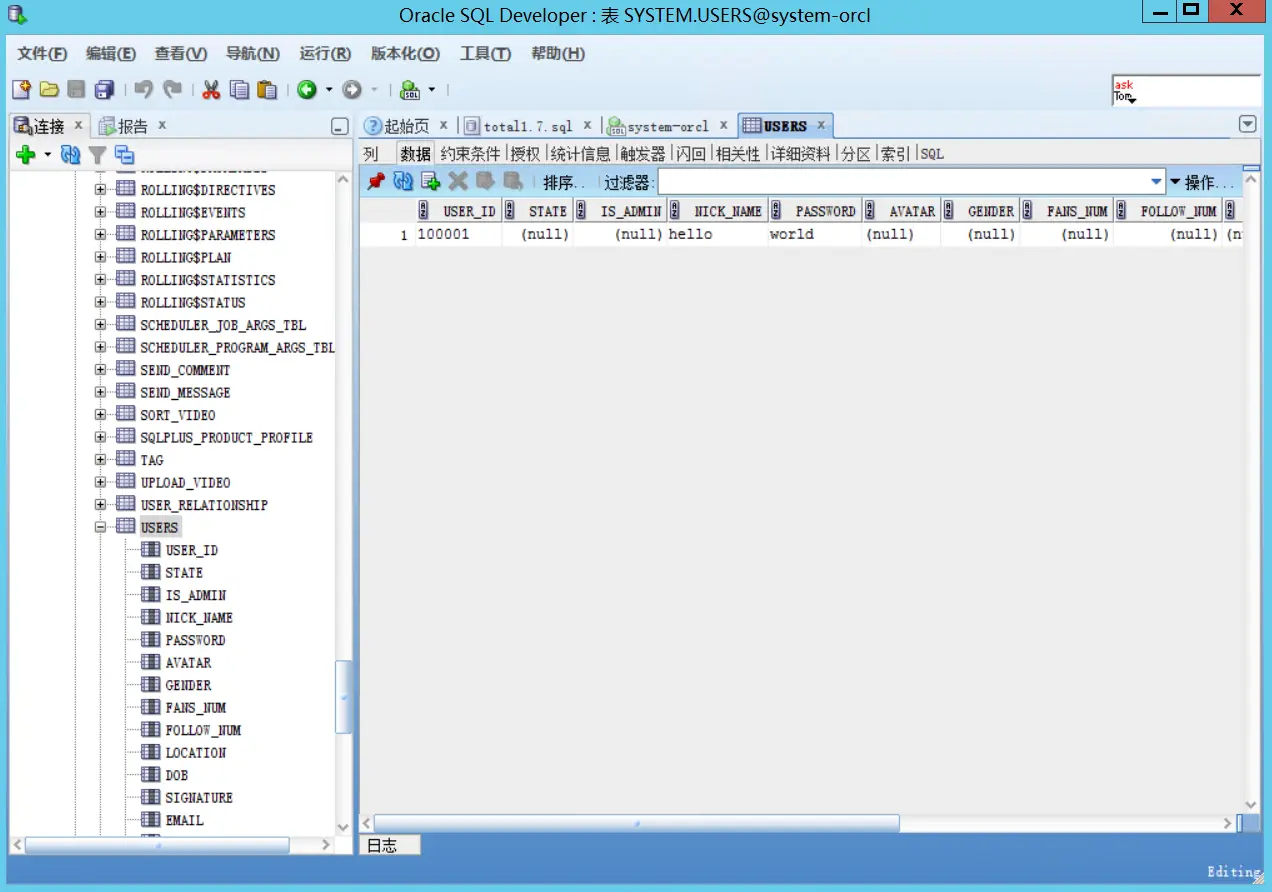Click the Commit Changes icon

point(485,181)
